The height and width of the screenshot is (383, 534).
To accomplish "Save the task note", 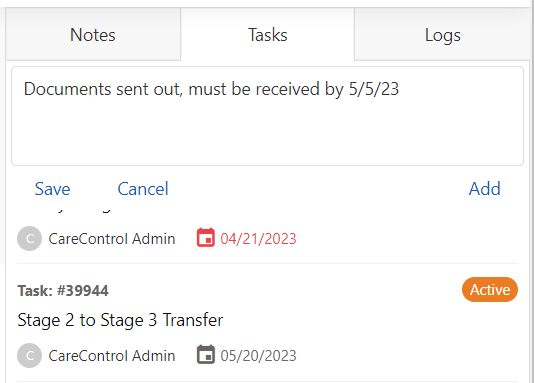I will tap(52, 189).
